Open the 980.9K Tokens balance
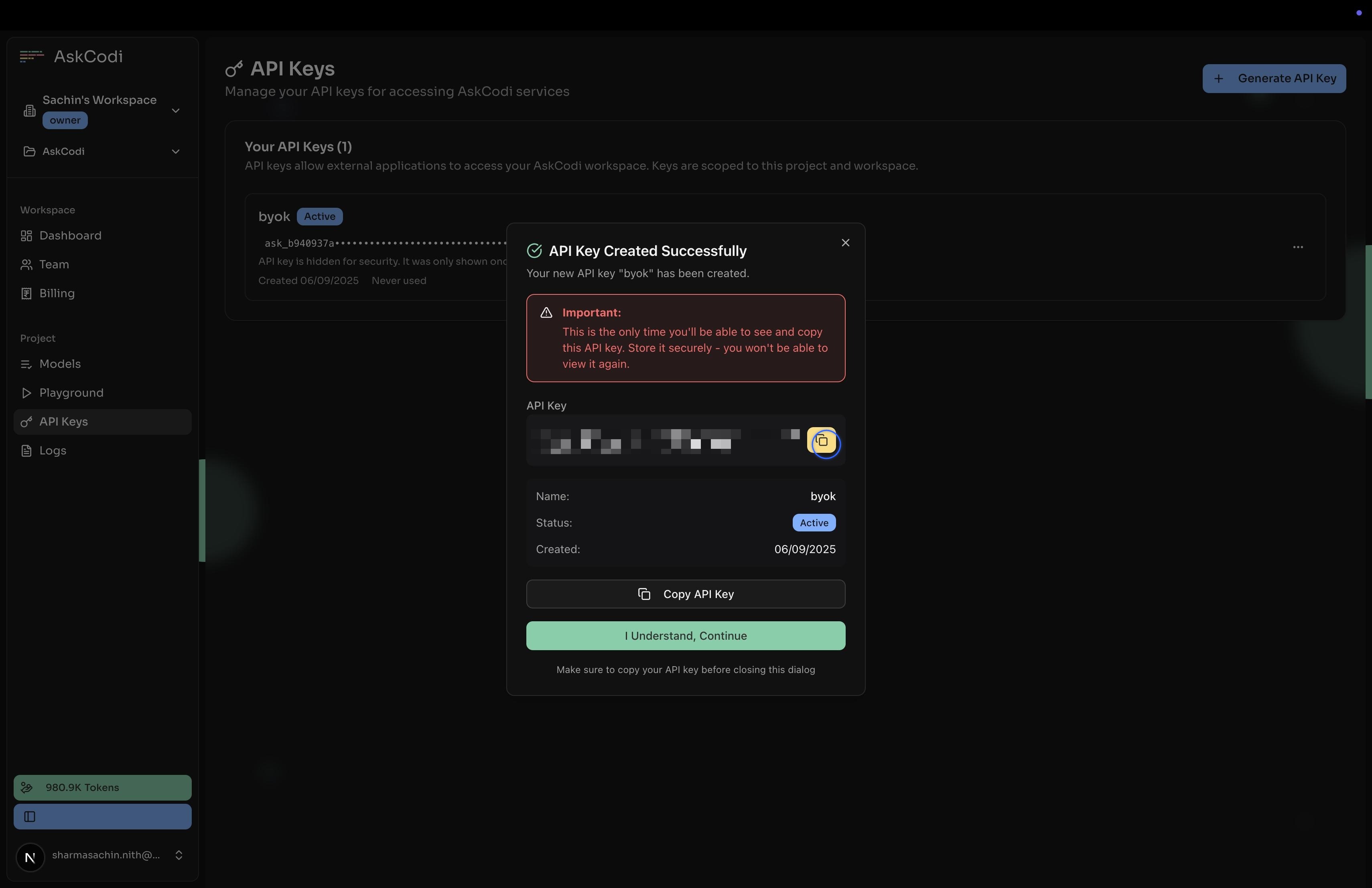Viewport: 1372px width, 888px height. pos(103,788)
